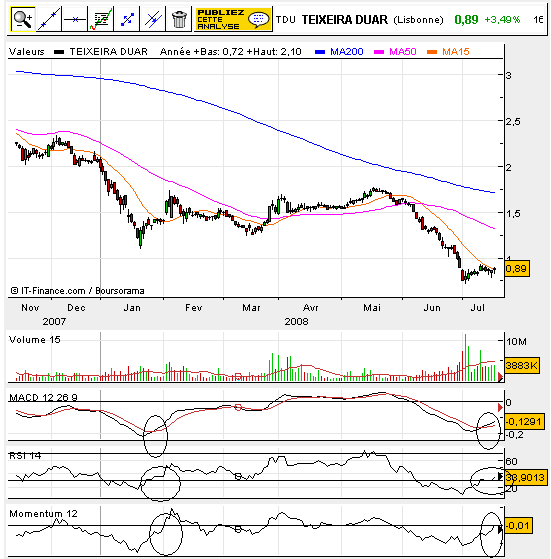551x559 pixels.
Task: Click the 10M volume axis label
Action: [x=516, y=342]
